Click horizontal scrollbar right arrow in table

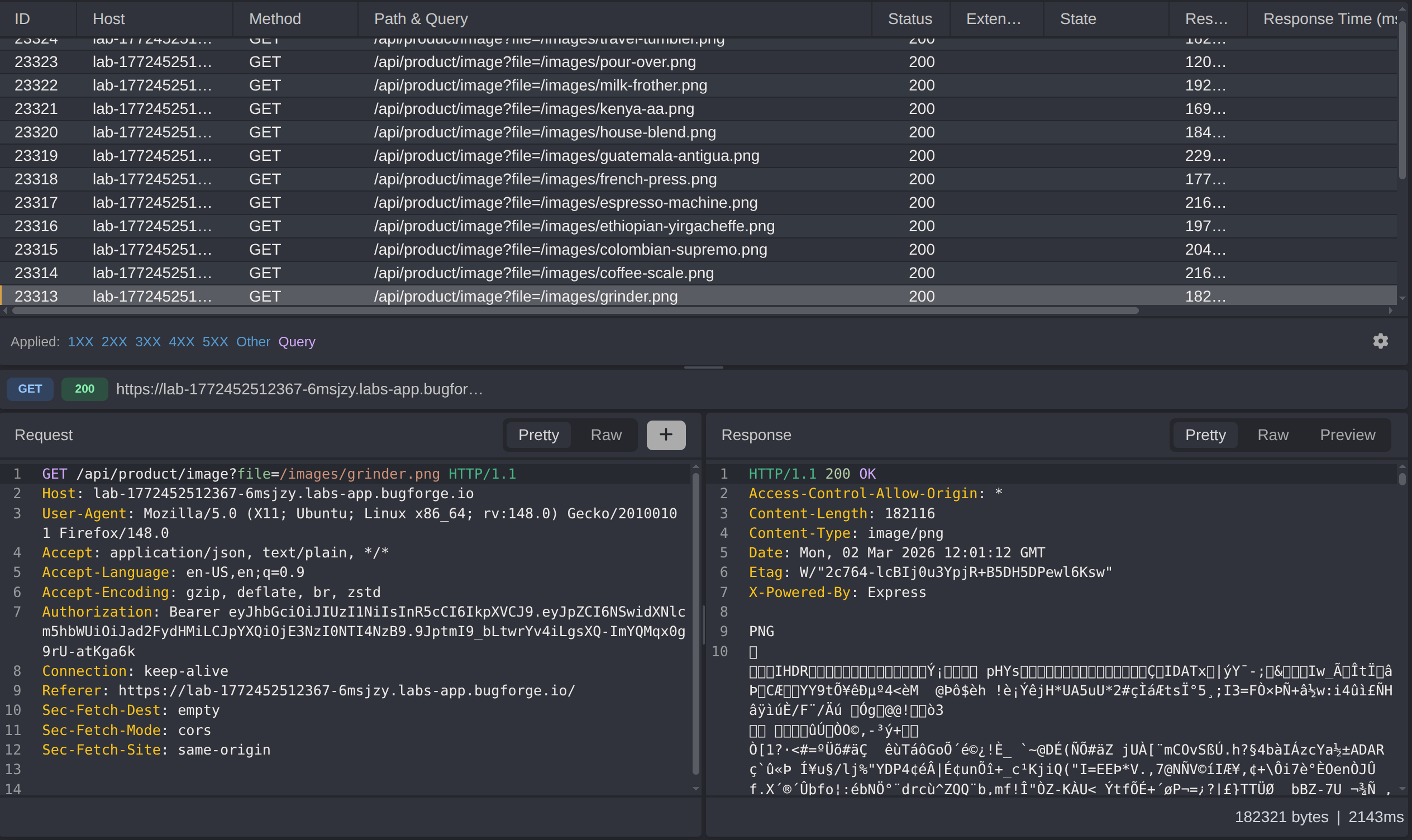click(1390, 310)
